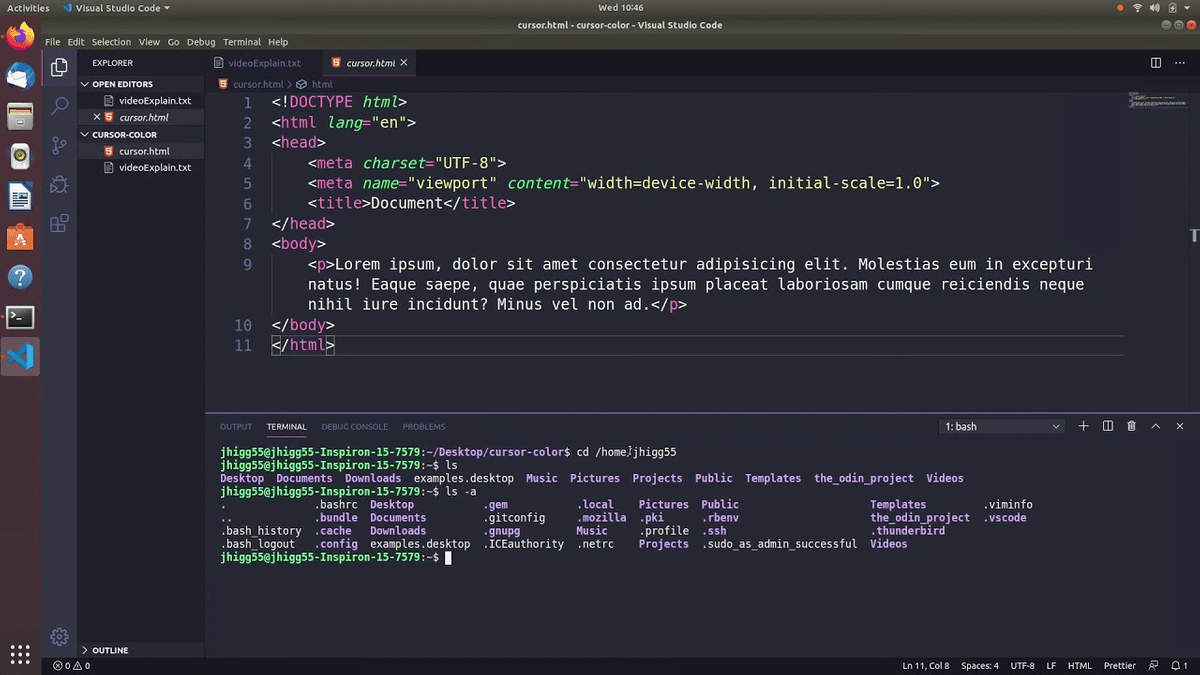Click the Manage gear icon
The image size is (1200, 675).
(59, 636)
